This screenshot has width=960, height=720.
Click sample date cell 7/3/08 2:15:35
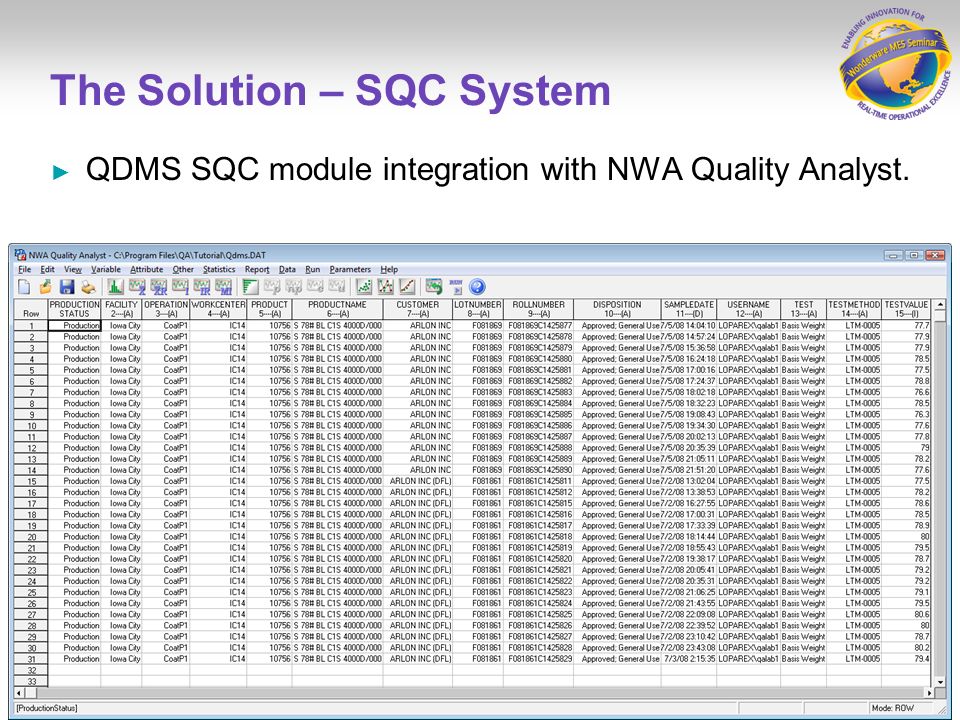689,659
